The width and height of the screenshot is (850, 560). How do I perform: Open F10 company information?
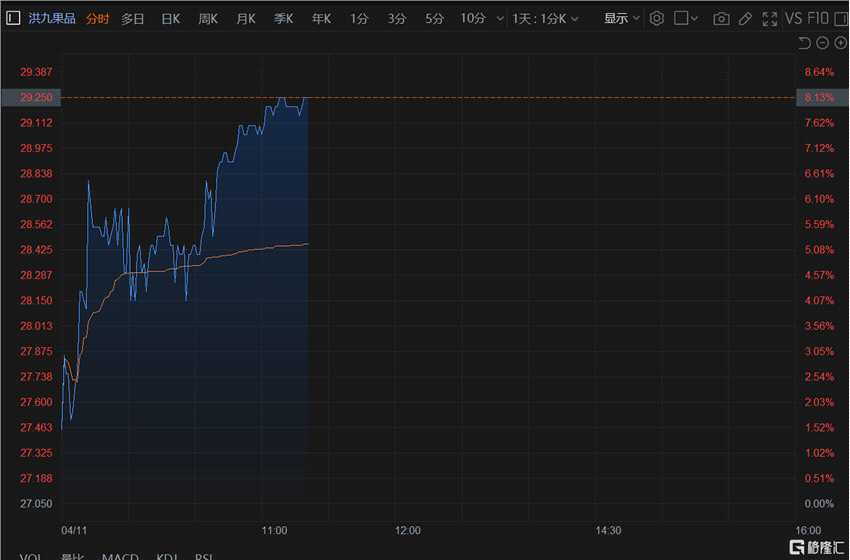point(816,18)
